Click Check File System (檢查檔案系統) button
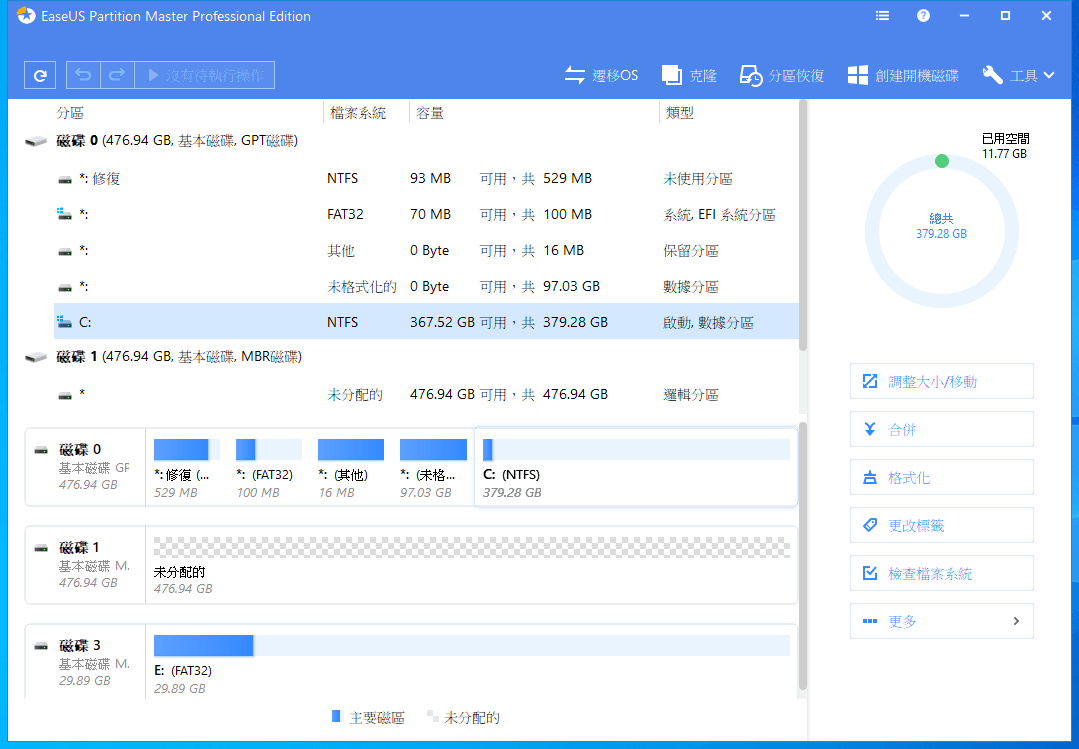The height and width of the screenshot is (749, 1079). click(x=941, y=574)
